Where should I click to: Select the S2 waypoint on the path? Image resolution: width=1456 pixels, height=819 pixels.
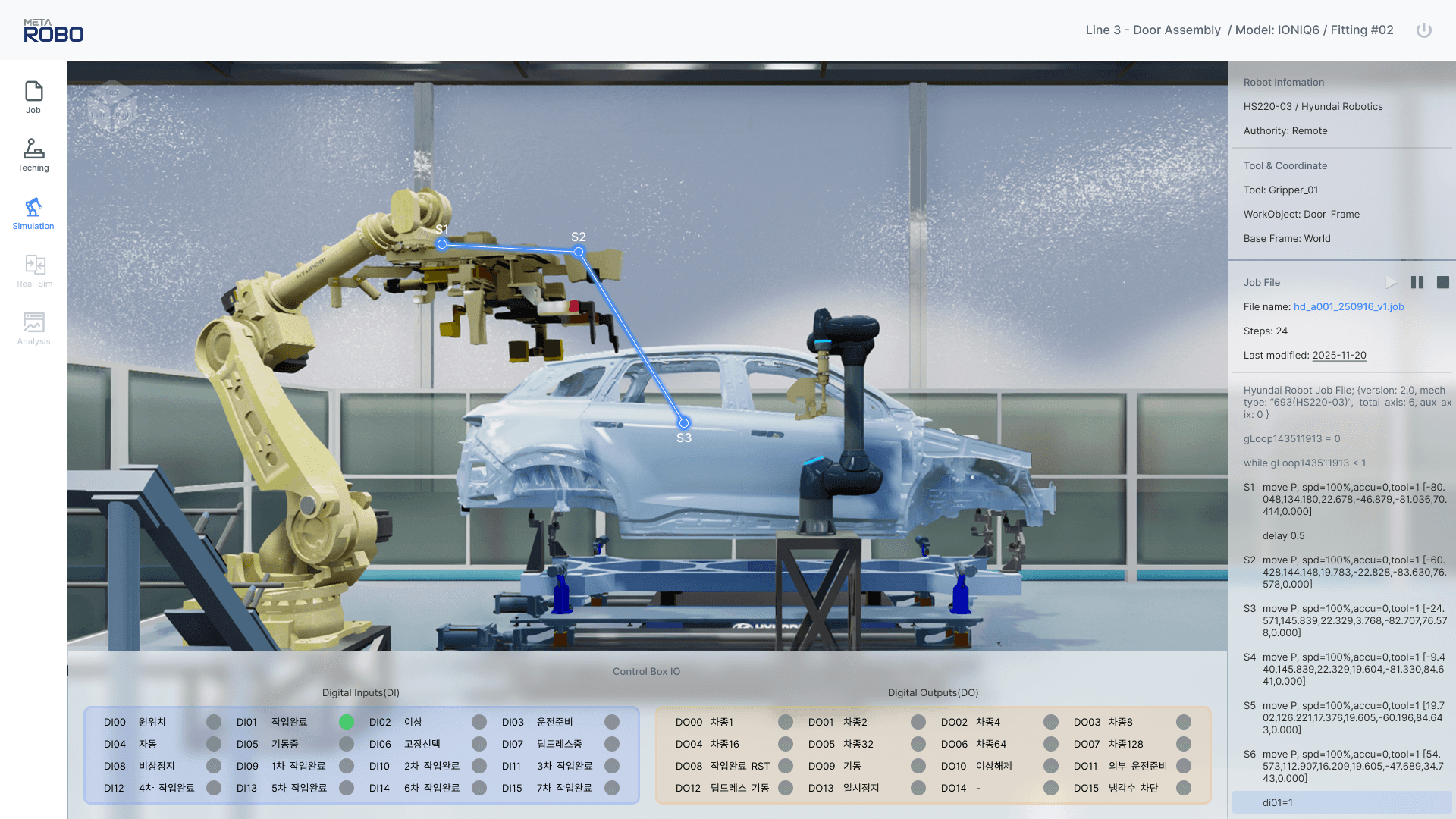[579, 252]
